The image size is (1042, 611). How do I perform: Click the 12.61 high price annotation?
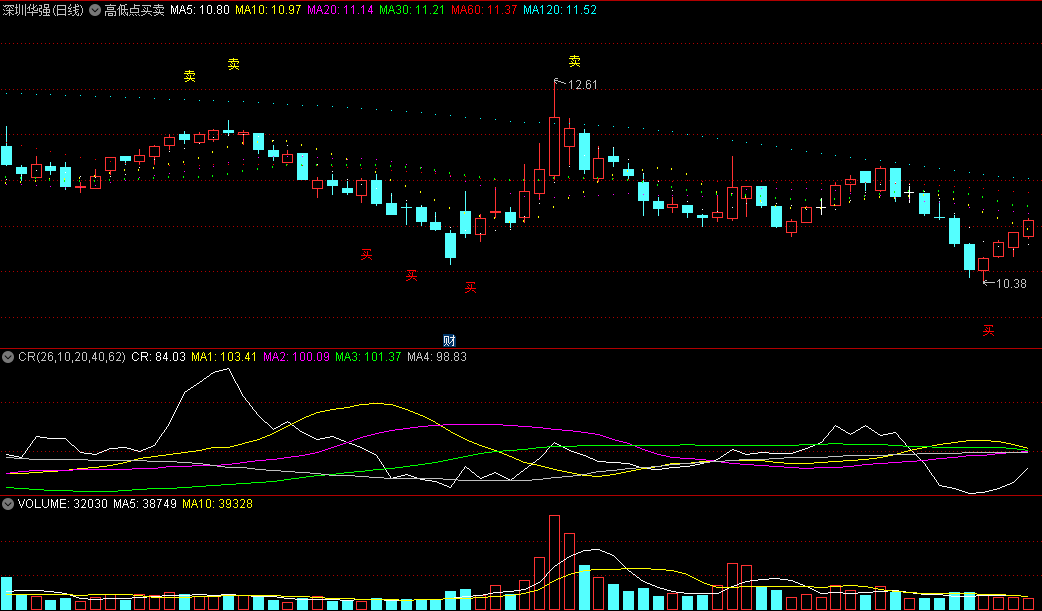pyautogui.click(x=583, y=85)
